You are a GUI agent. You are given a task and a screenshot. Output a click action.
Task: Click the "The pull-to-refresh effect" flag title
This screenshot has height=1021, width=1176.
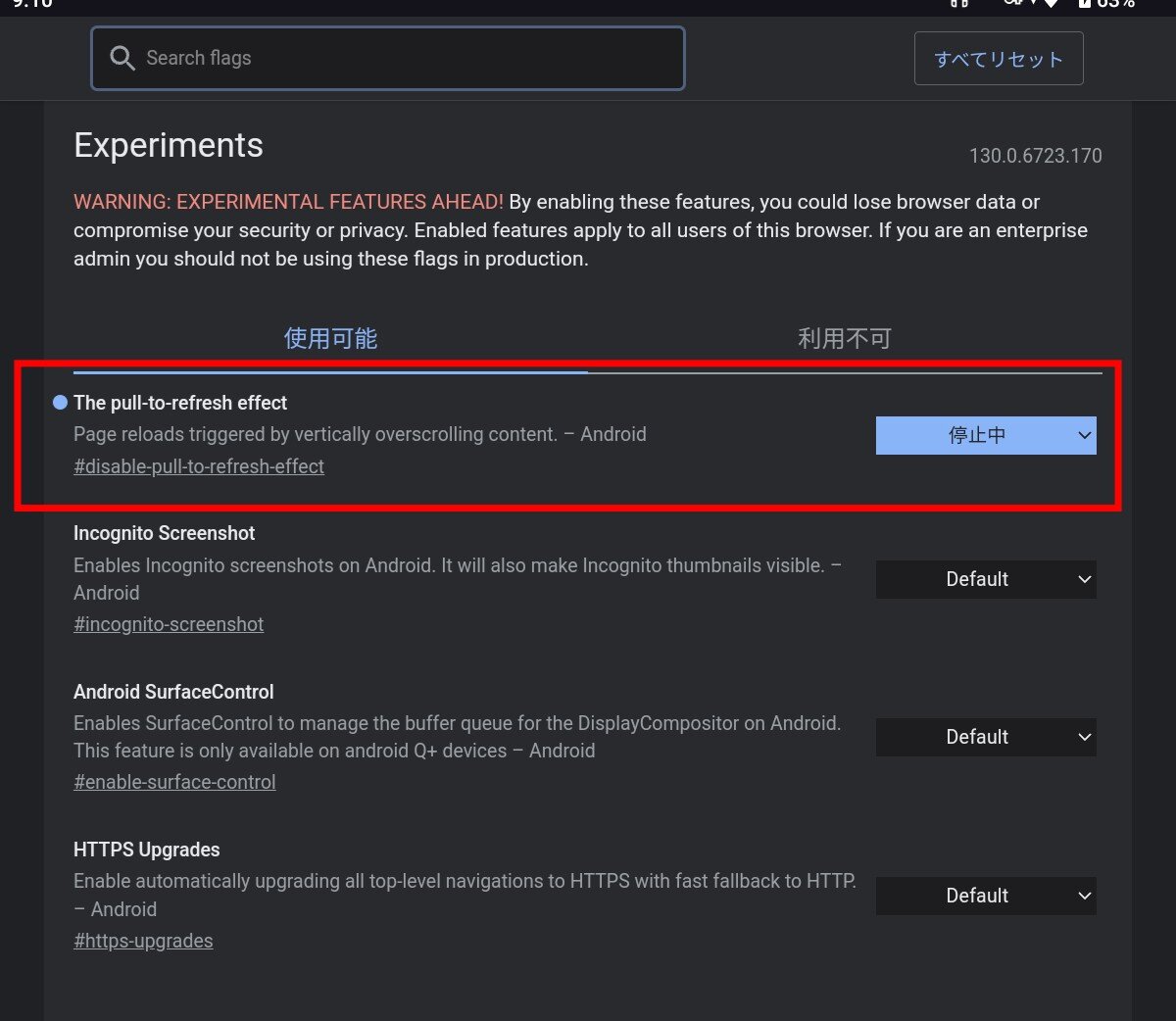[x=180, y=403]
